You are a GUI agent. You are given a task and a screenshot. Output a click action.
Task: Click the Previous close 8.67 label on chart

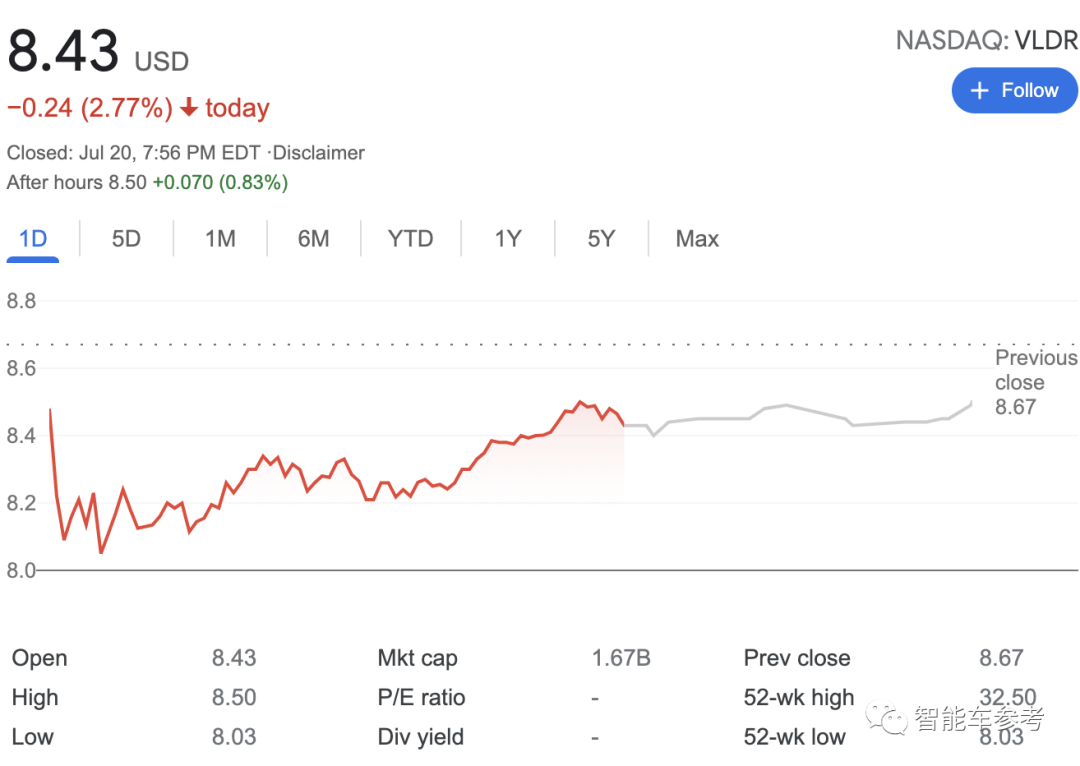tap(1035, 382)
